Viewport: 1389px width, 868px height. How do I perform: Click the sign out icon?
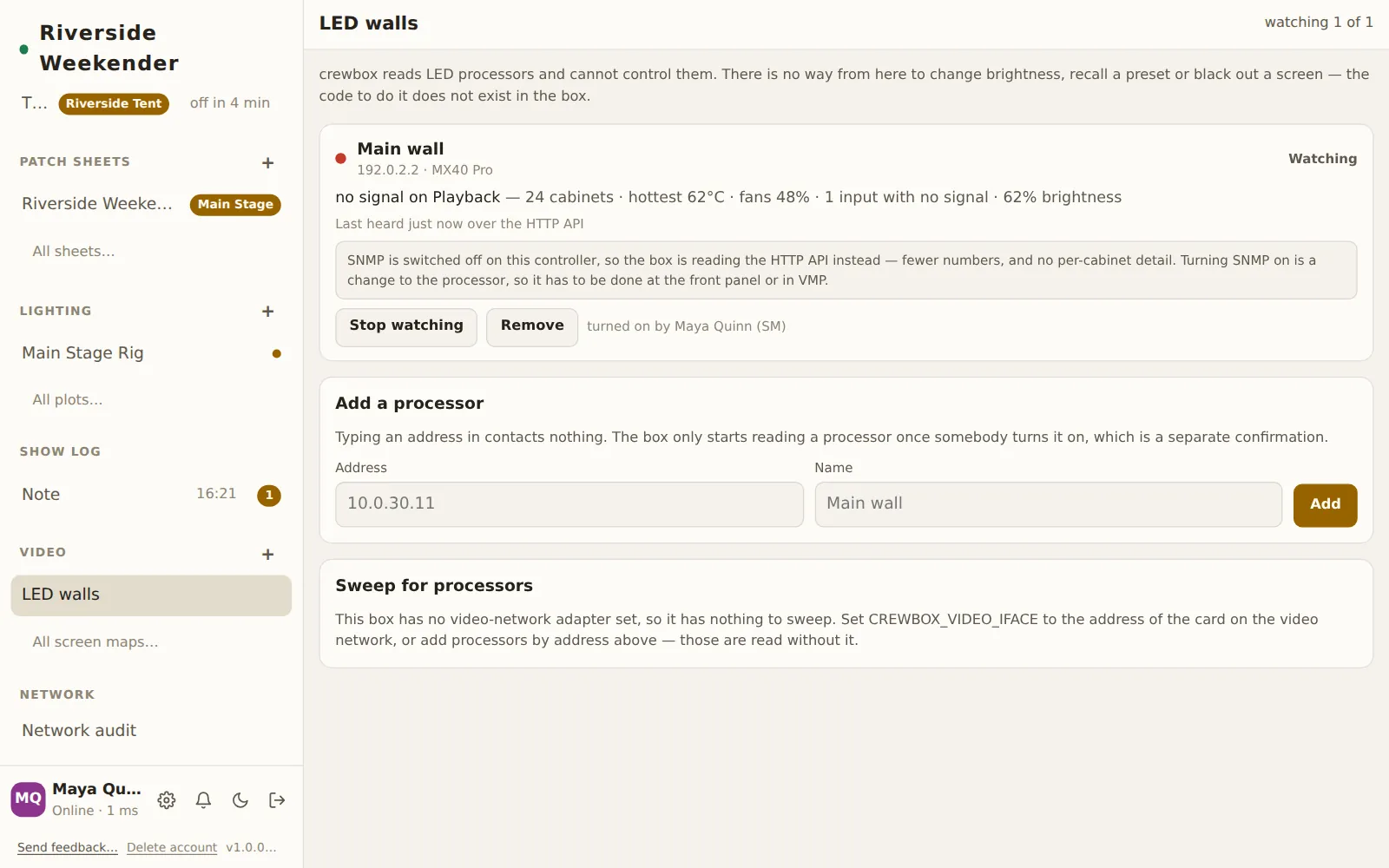[x=277, y=800]
